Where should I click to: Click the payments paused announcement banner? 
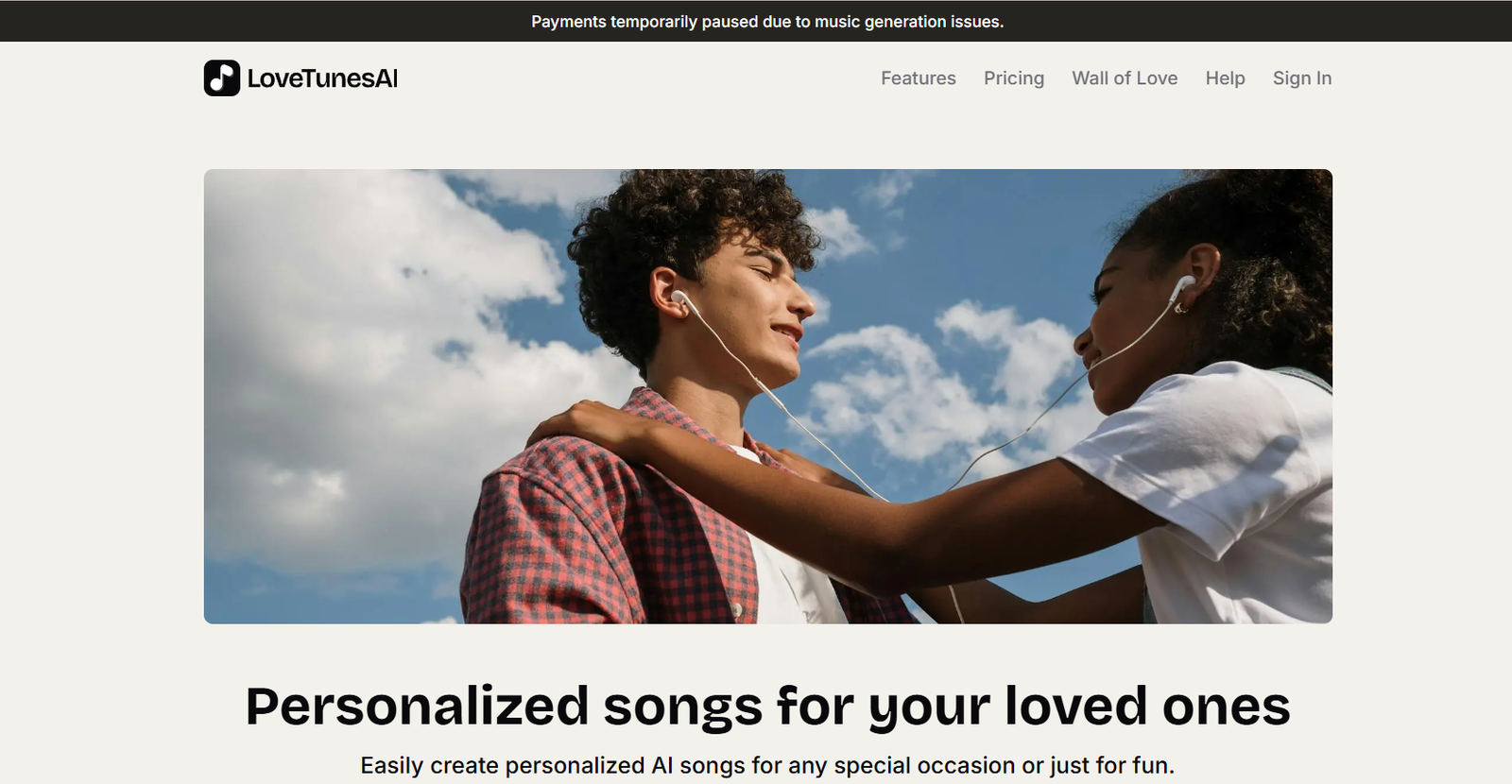pos(756,21)
